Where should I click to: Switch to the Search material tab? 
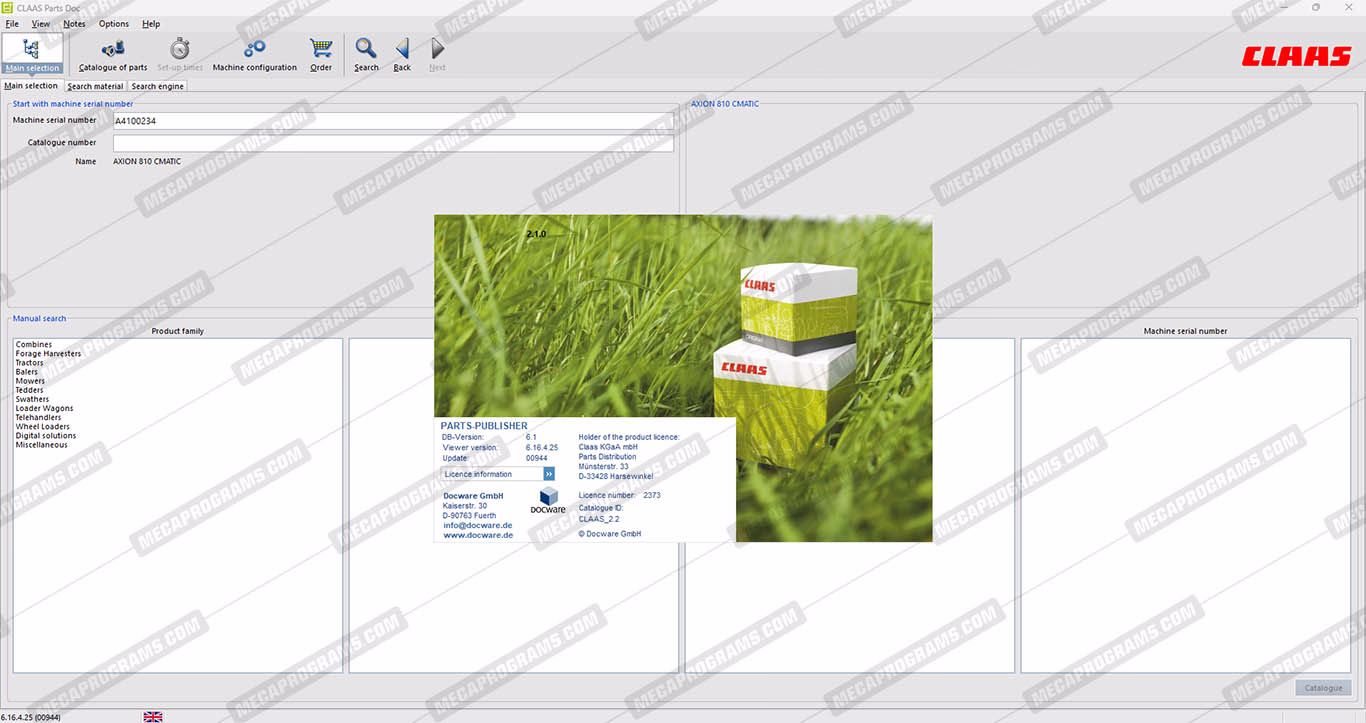pyautogui.click(x=95, y=86)
